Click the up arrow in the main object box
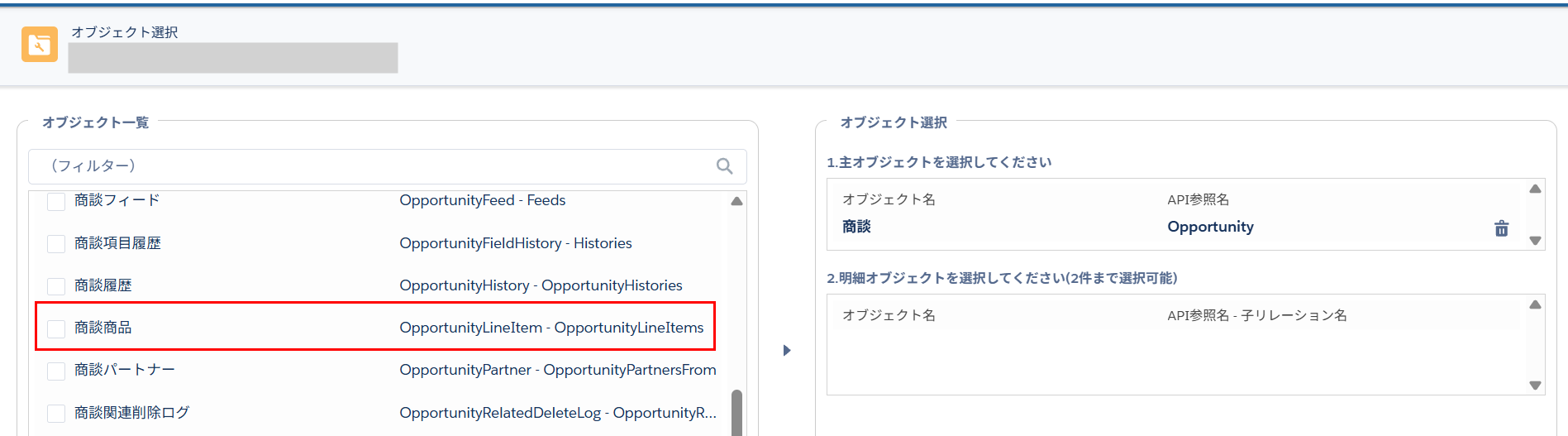This screenshot has height=436, width=1568. 1535,189
